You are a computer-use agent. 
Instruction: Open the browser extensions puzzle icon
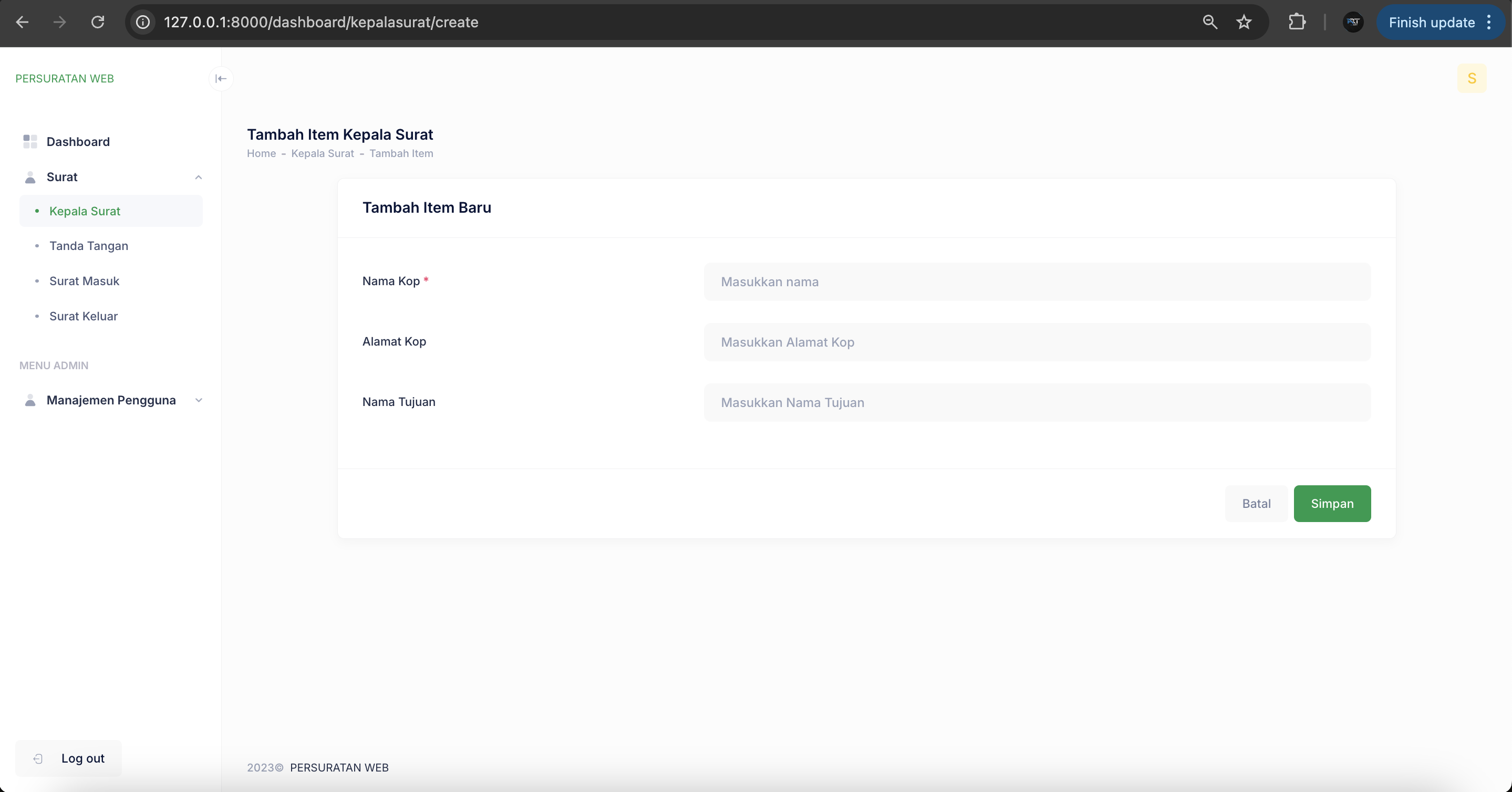[1297, 22]
